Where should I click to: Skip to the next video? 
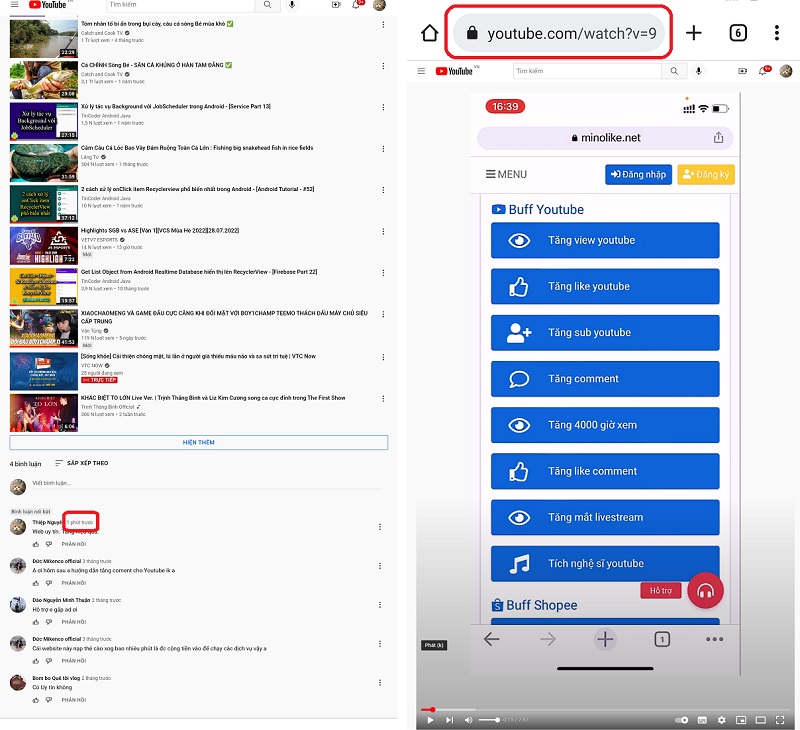pyautogui.click(x=449, y=720)
